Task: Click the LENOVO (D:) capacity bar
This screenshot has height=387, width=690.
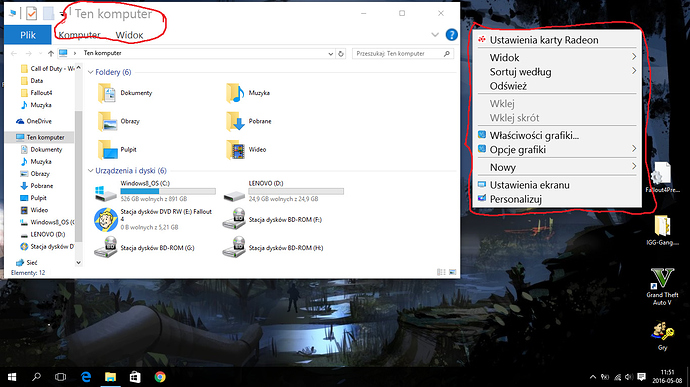Action: pos(296,192)
